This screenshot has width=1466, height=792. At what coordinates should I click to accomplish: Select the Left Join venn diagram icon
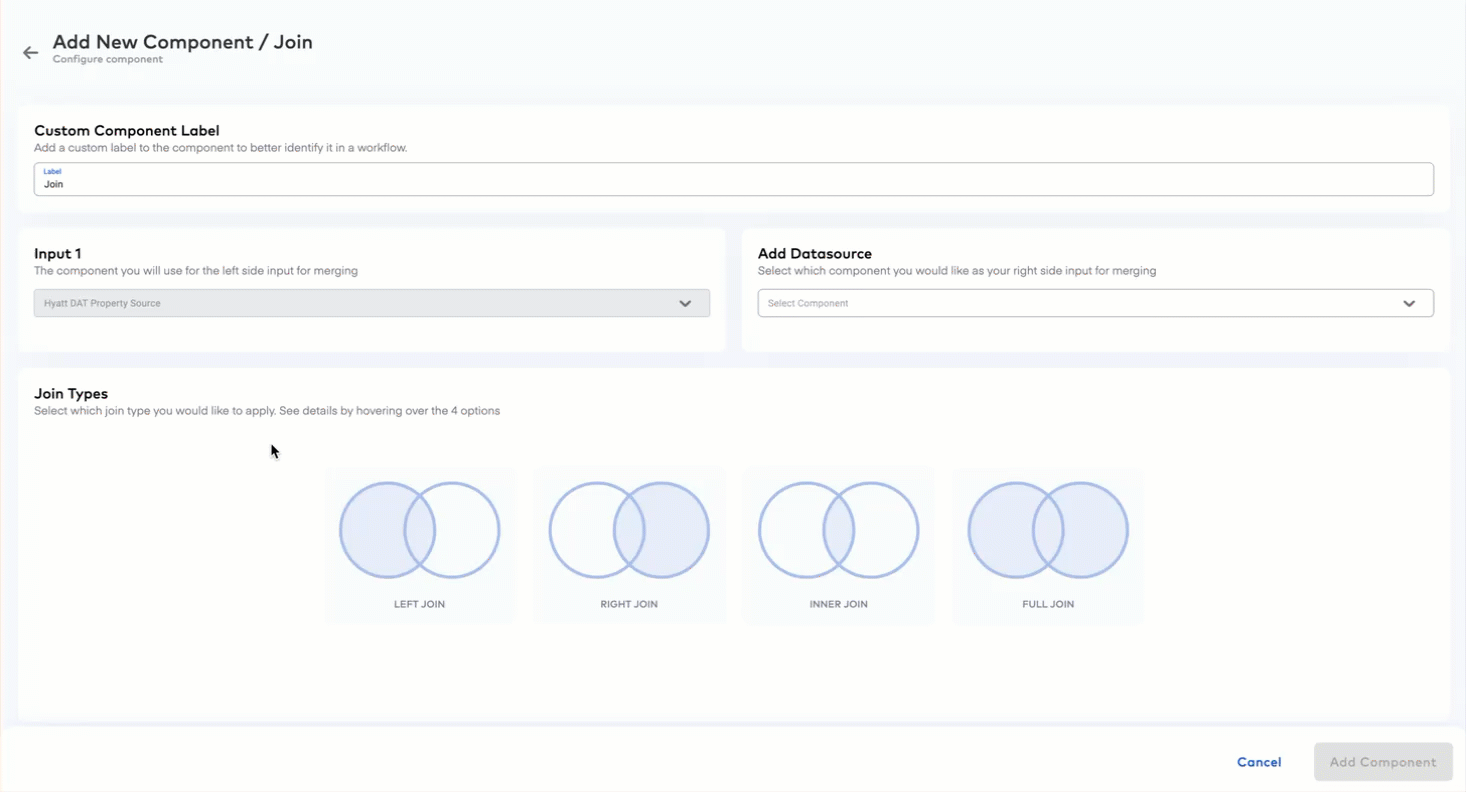pos(419,529)
